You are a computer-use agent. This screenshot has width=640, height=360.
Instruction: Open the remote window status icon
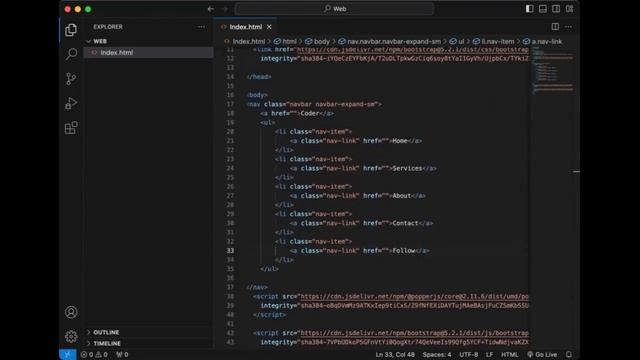(68, 355)
